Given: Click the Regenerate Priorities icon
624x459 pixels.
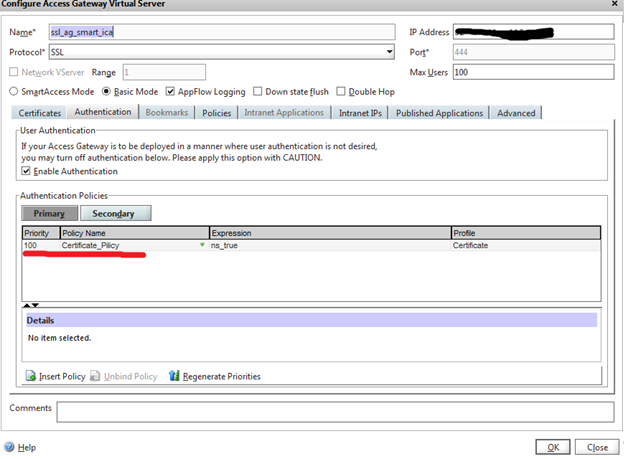Looking at the screenshot, I should (174, 375).
